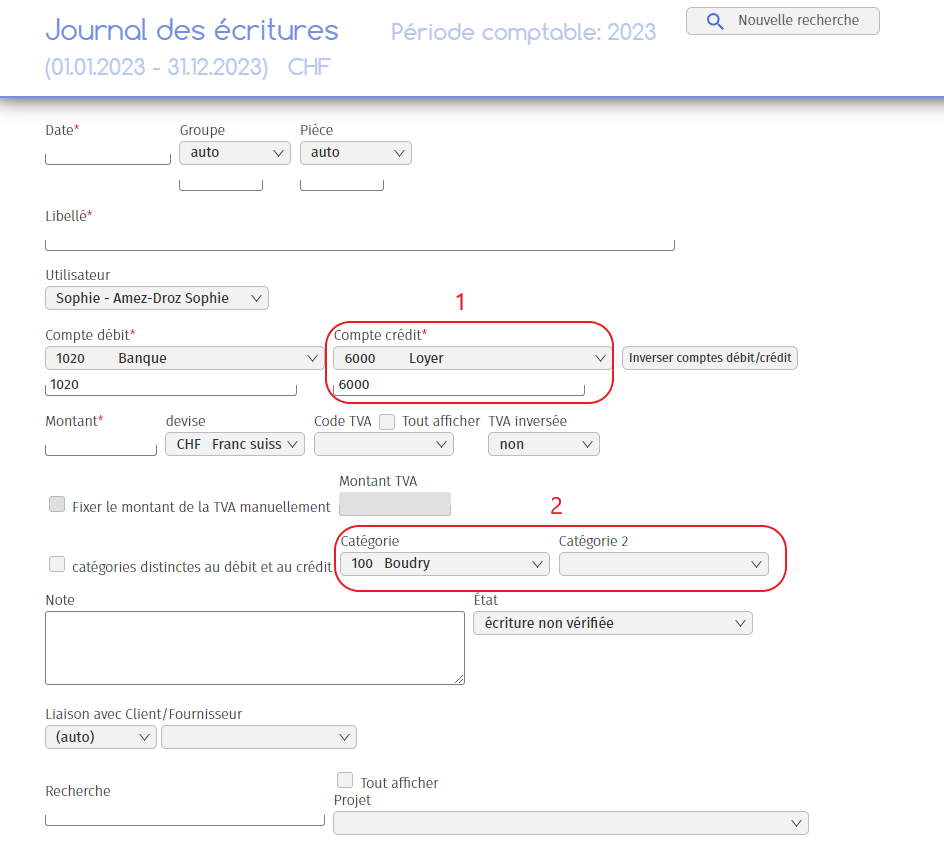Toggle catégories distinctes au débit et au crédit
This screenshot has width=944, height=859.
[57, 565]
